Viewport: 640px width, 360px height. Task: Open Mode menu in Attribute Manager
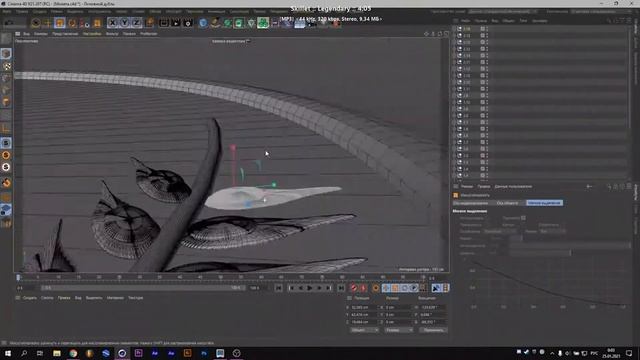click(467, 187)
